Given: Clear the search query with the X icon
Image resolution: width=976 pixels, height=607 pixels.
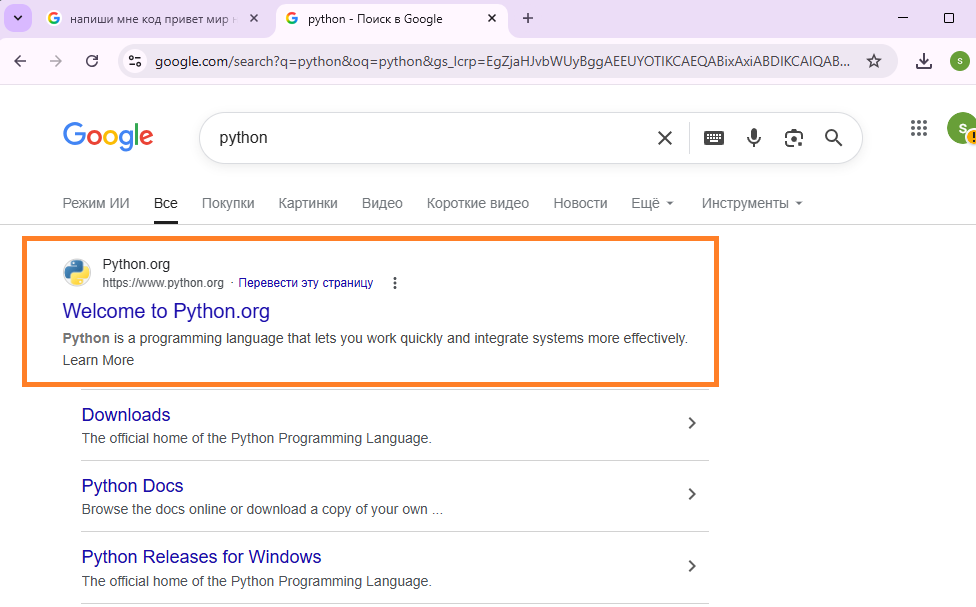Looking at the screenshot, I should click(x=665, y=138).
